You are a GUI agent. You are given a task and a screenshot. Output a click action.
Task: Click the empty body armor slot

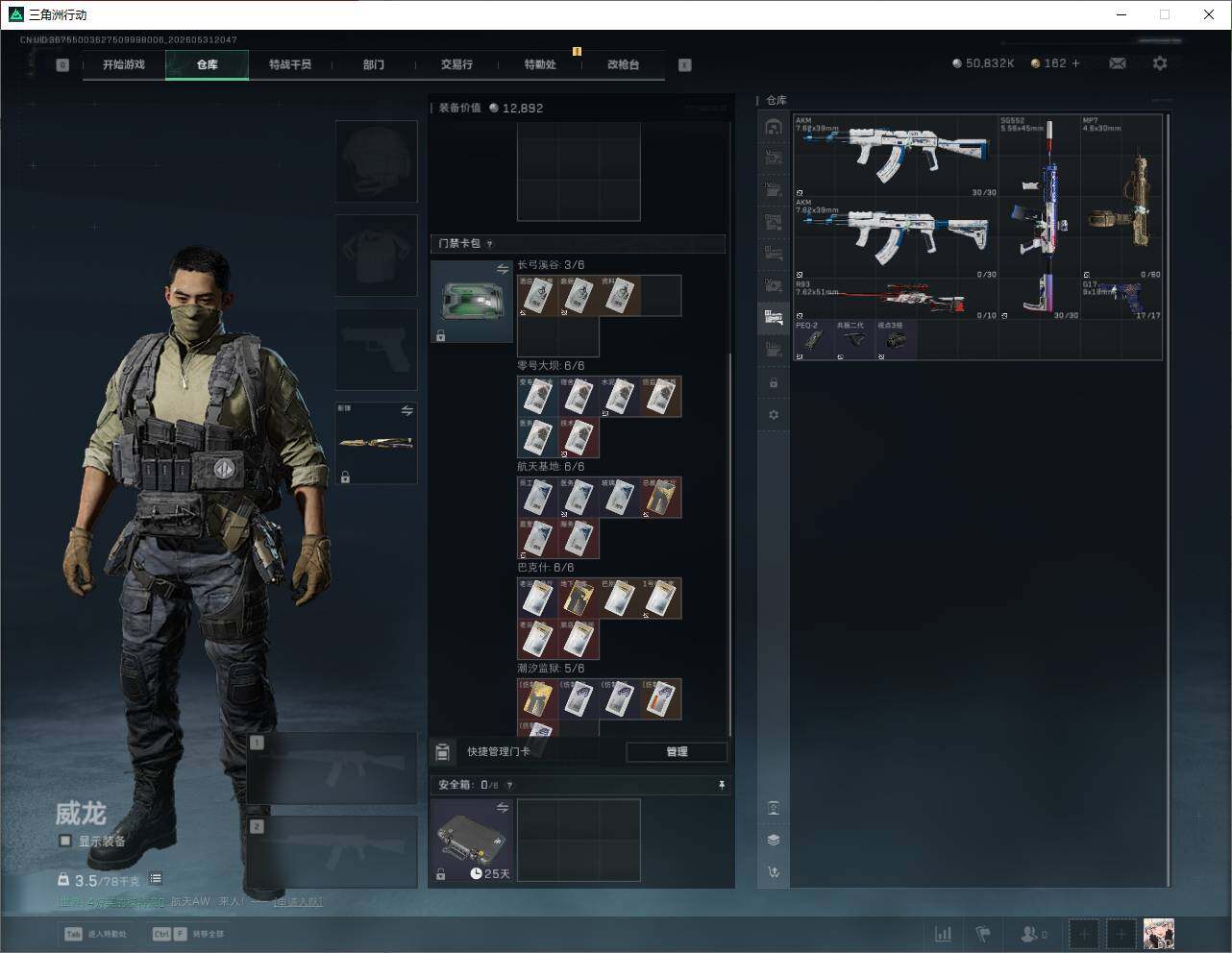[376, 255]
